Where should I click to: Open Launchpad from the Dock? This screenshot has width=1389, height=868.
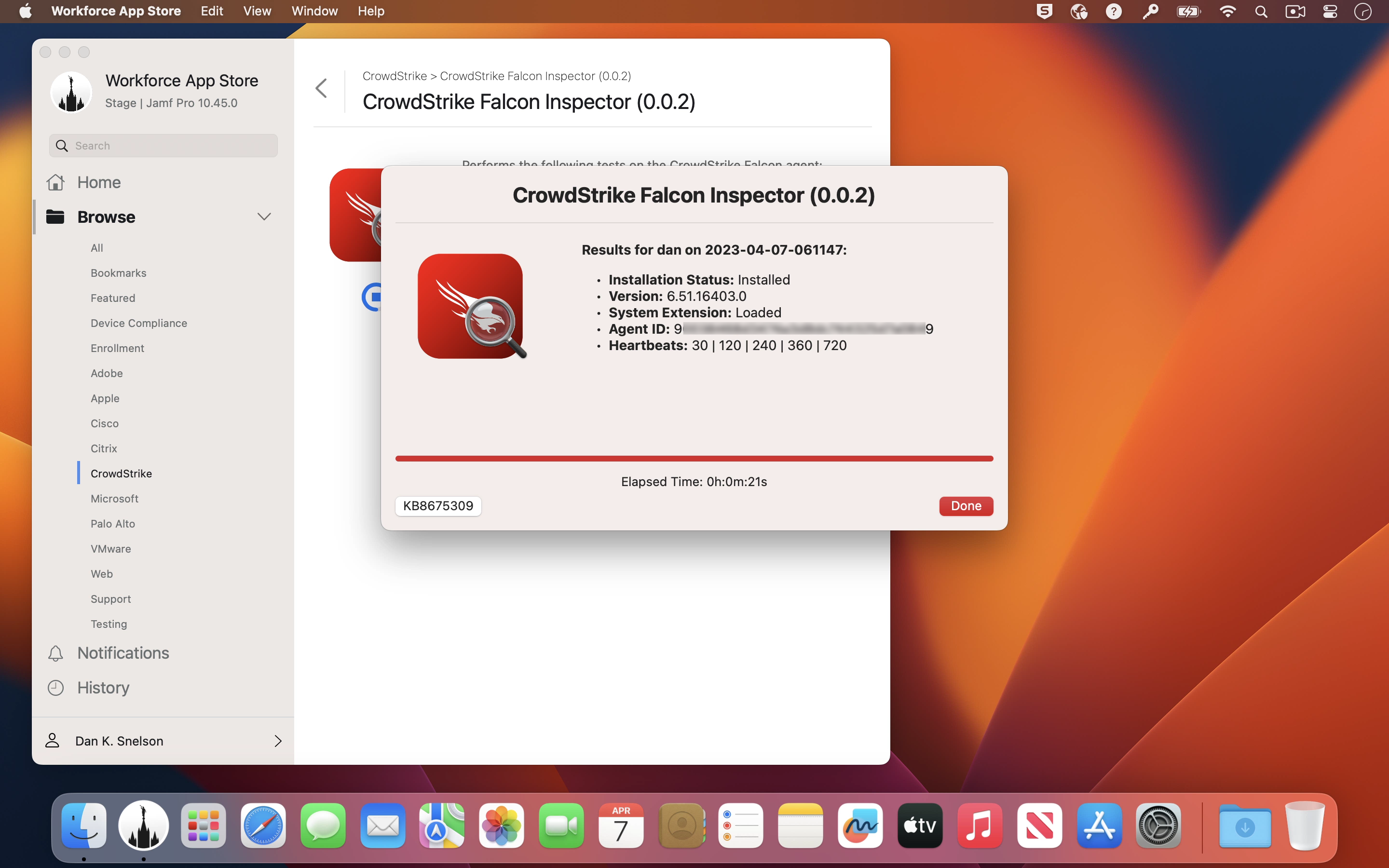(x=203, y=826)
